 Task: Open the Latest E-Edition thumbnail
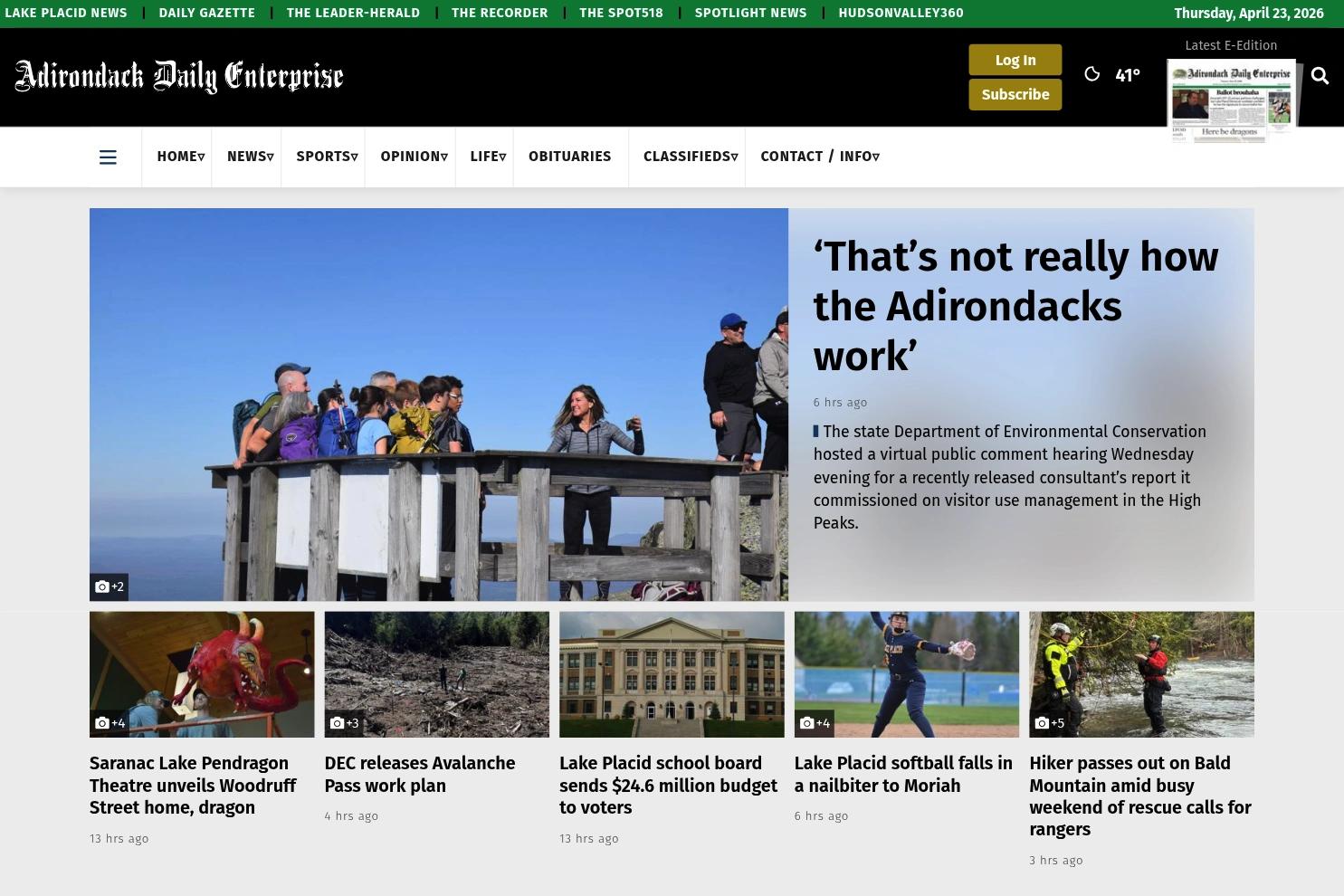(1233, 101)
